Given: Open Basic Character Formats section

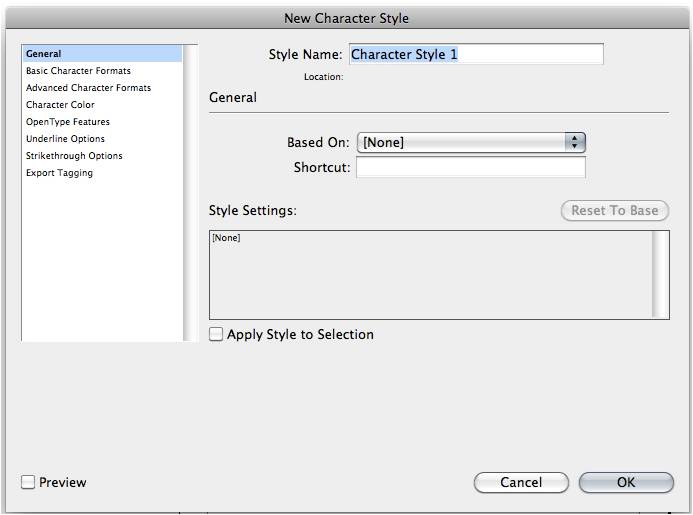Looking at the screenshot, I should pyautogui.click(x=78, y=71).
